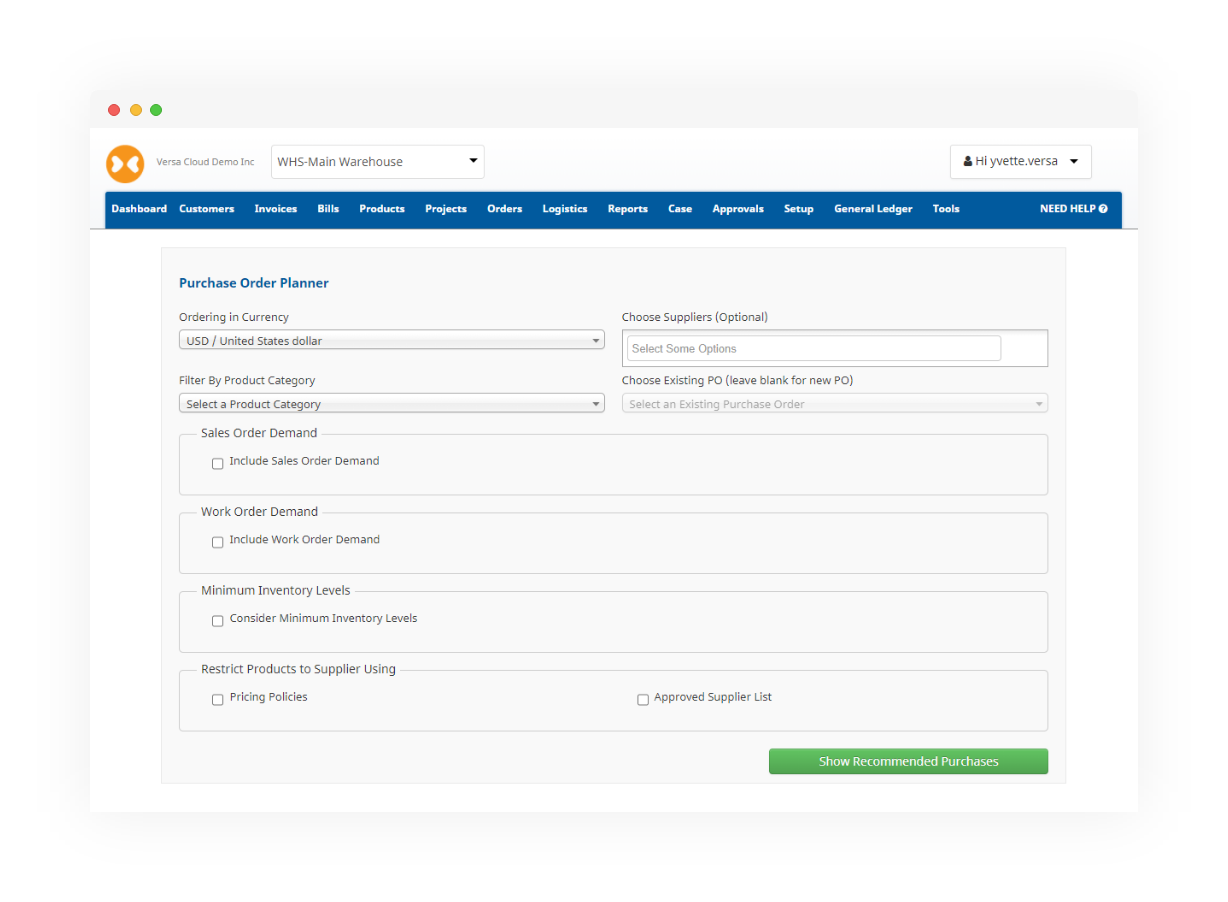The image size is (1228, 902).
Task: Click the Versa Cloud orange logo
Action: [125, 163]
